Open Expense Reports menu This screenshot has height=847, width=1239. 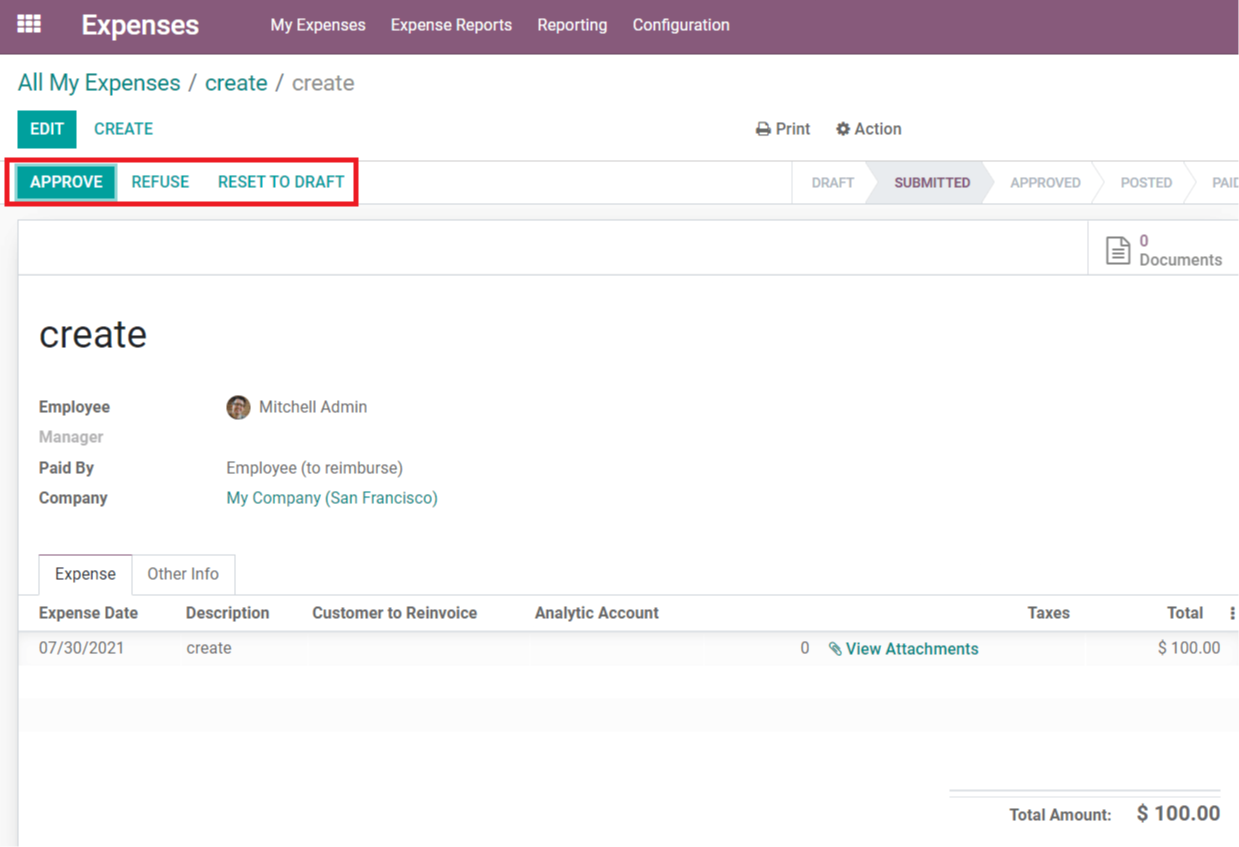coord(451,25)
